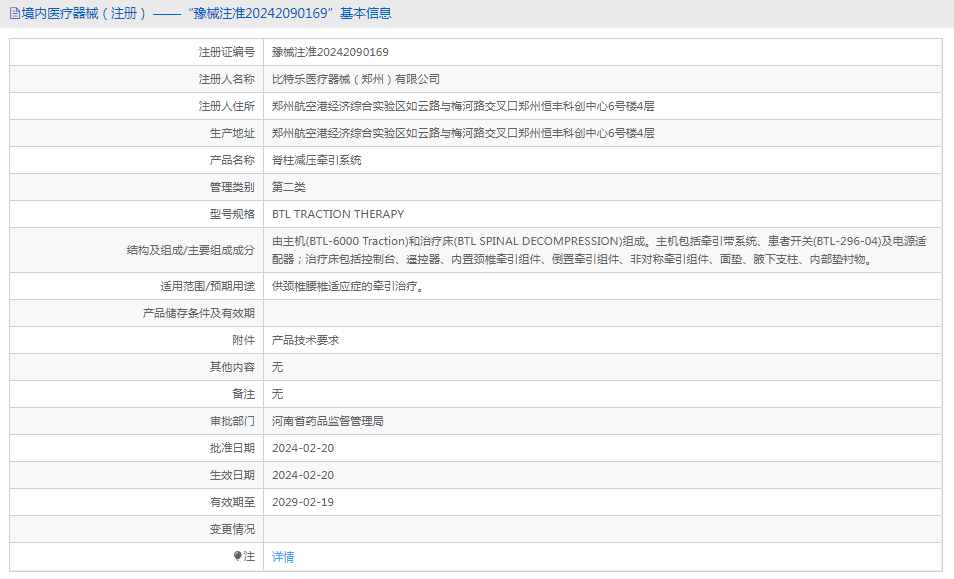Image resolution: width=954 pixels, height=579 pixels.
Task: Select the 批准日期 value 2024-02-20
Action: pos(303,448)
